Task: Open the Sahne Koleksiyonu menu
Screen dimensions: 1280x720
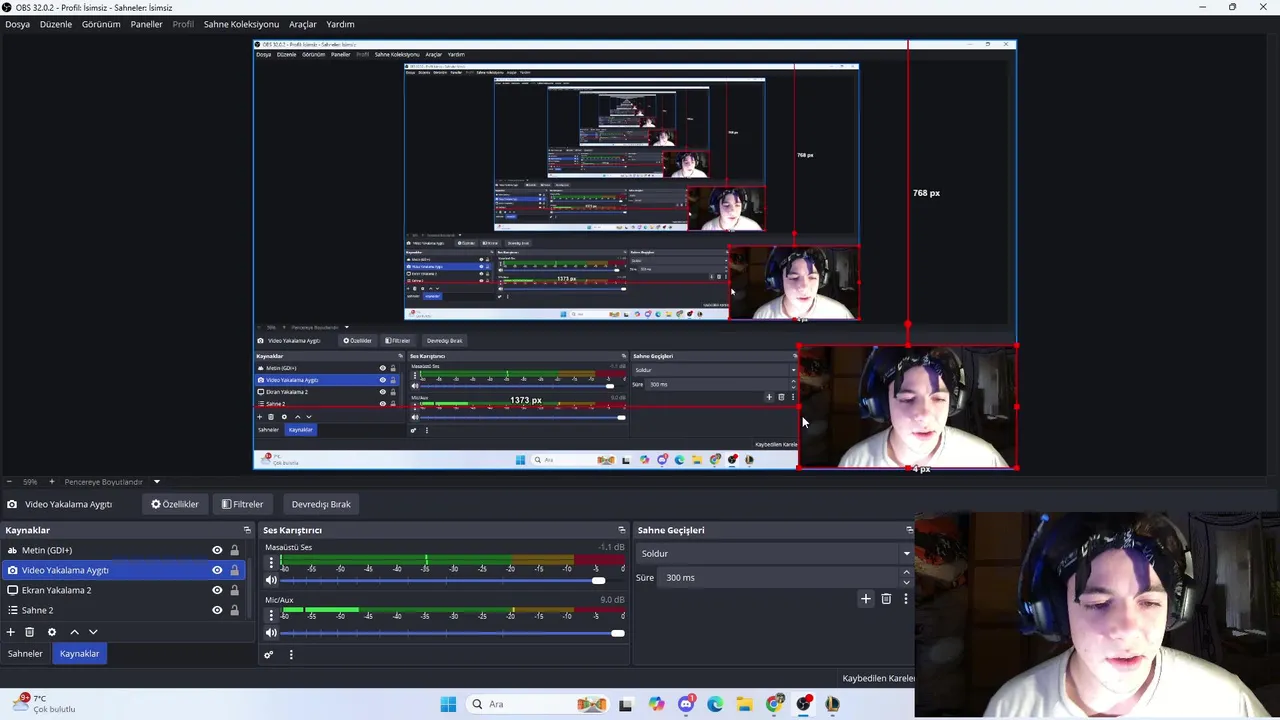Action: tap(241, 24)
